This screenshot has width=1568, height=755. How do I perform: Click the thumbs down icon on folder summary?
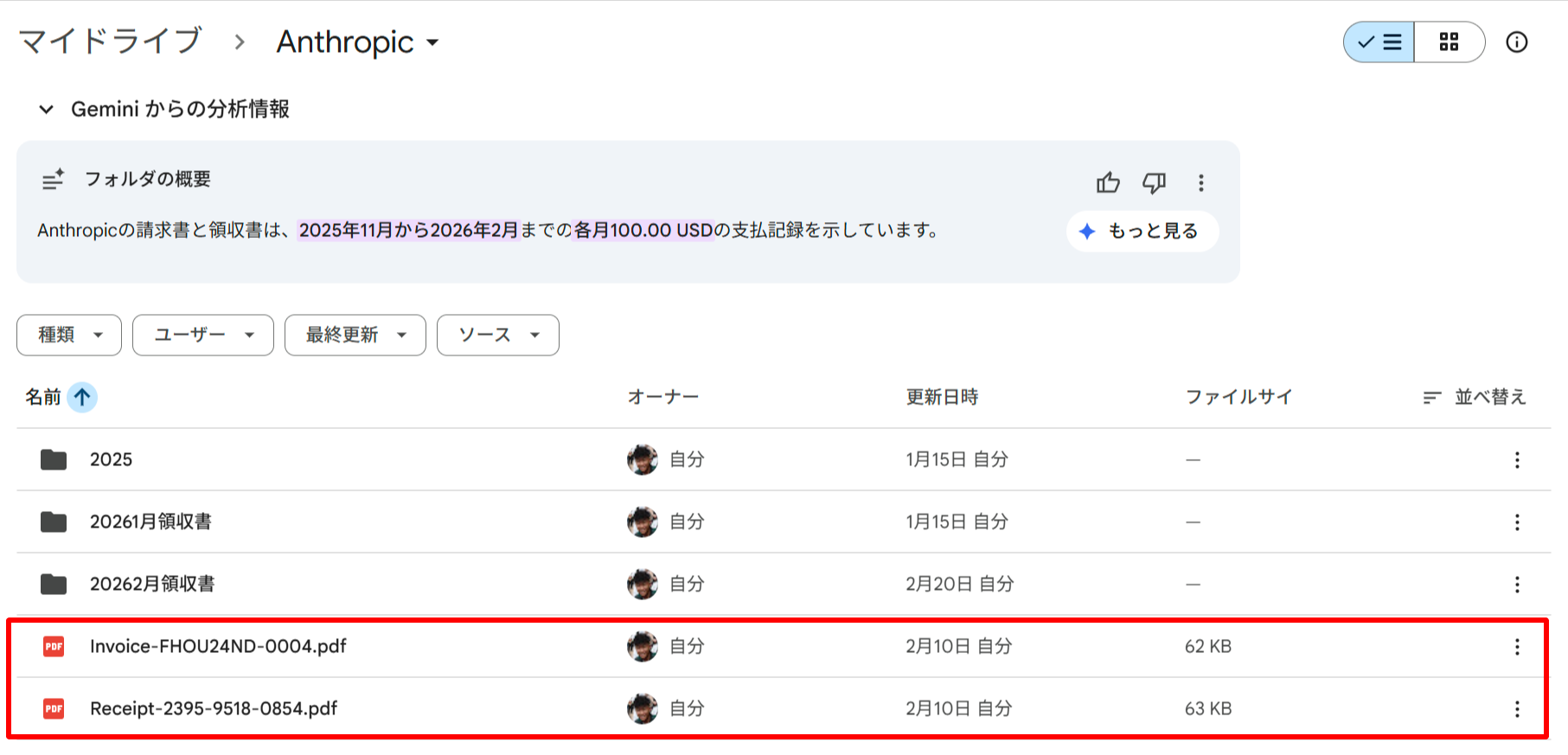tap(1154, 182)
